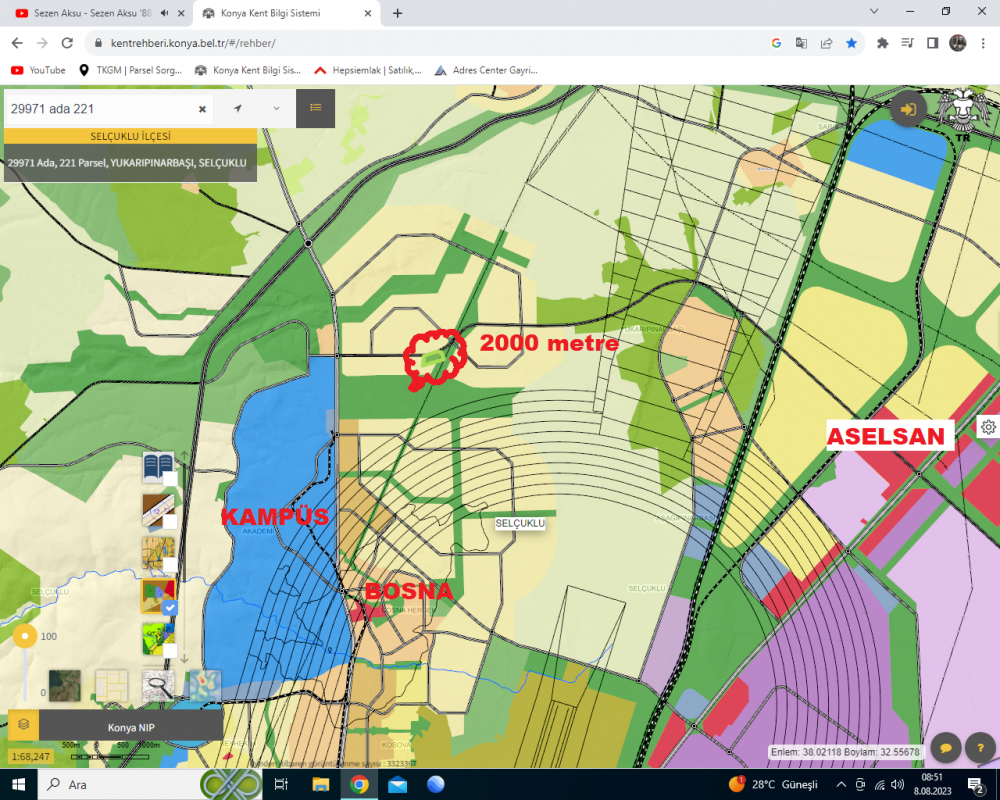
Task: Click the double-headed eagle Konya emblem
Action: 962,115
